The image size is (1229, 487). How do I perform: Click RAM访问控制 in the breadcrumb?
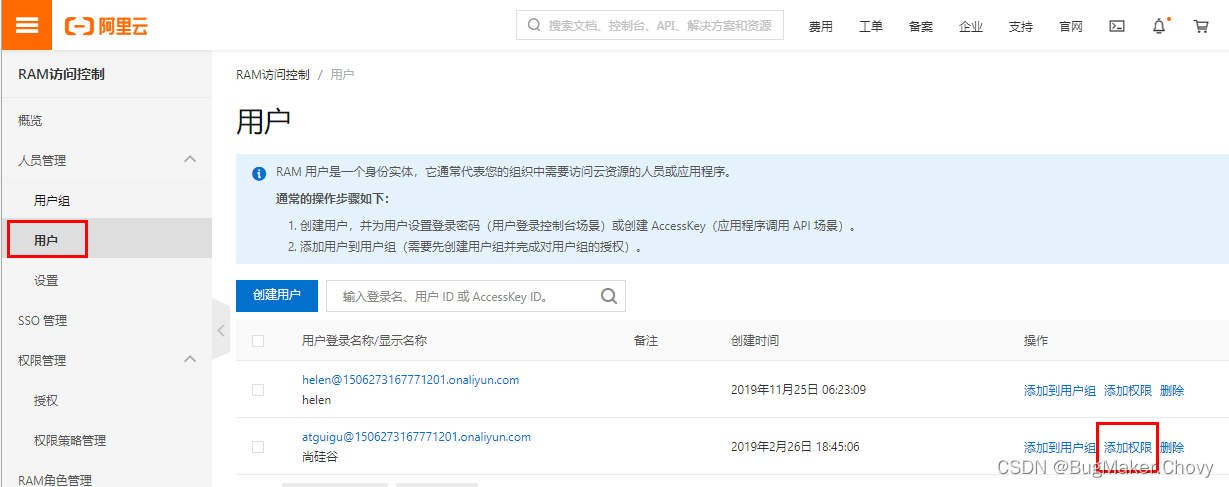click(273, 75)
